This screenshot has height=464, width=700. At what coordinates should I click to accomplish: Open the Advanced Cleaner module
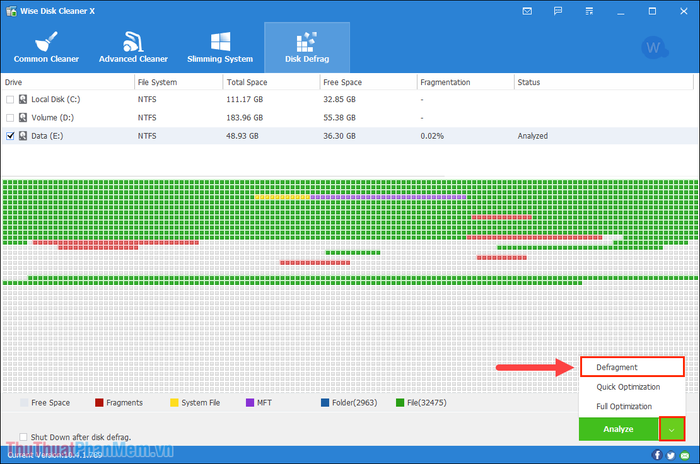(133, 46)
